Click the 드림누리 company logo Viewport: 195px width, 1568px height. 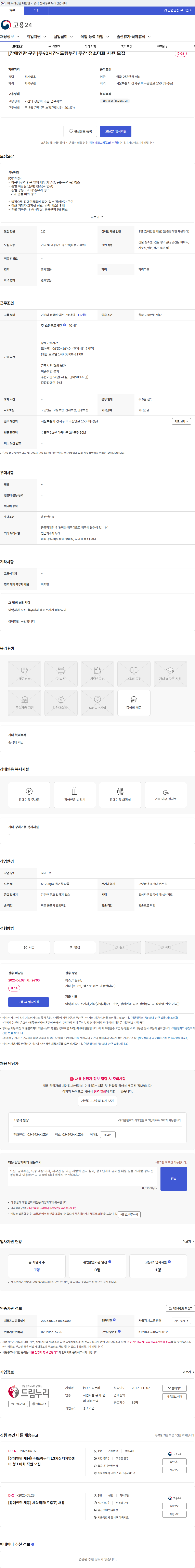pos(29,1392)
